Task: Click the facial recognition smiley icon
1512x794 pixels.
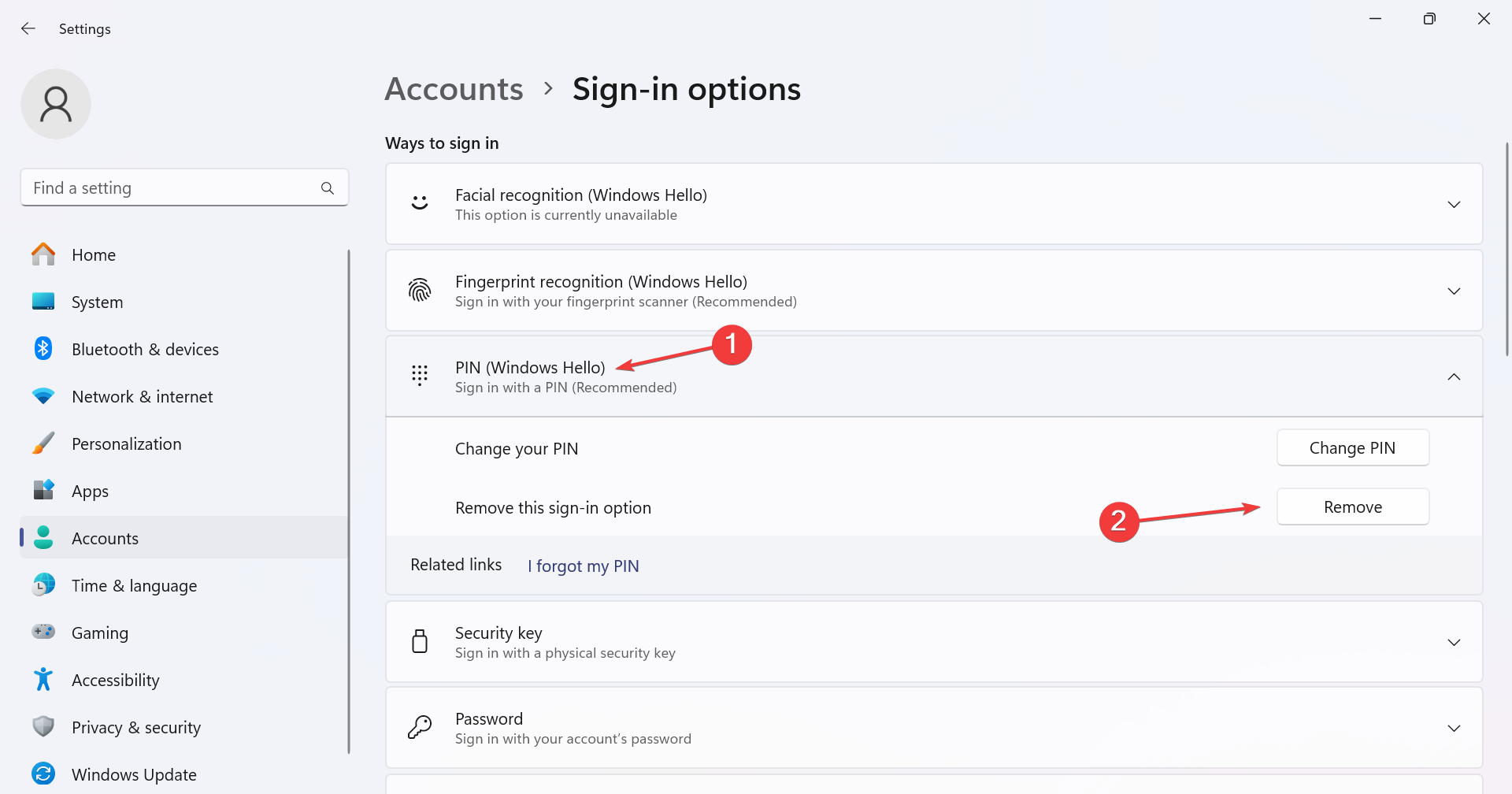Action: pos(420,204)
